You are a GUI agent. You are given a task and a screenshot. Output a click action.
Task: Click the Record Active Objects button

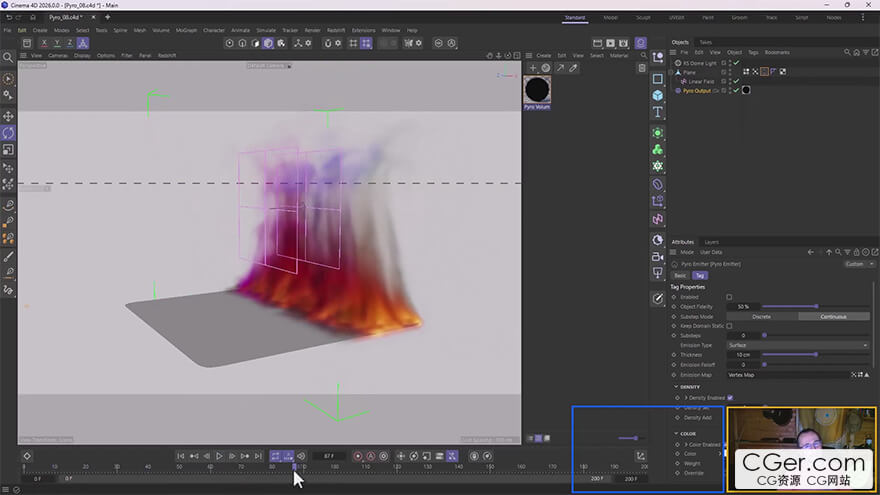[x=358, y=456]
